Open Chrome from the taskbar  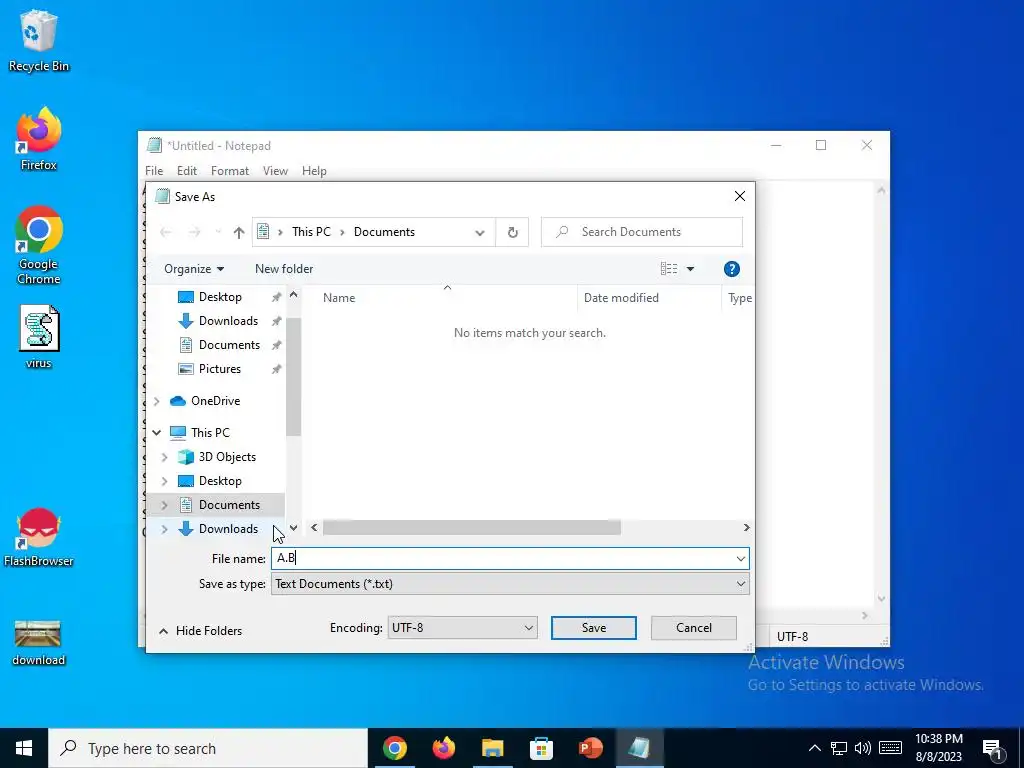[x=394, y=748]
